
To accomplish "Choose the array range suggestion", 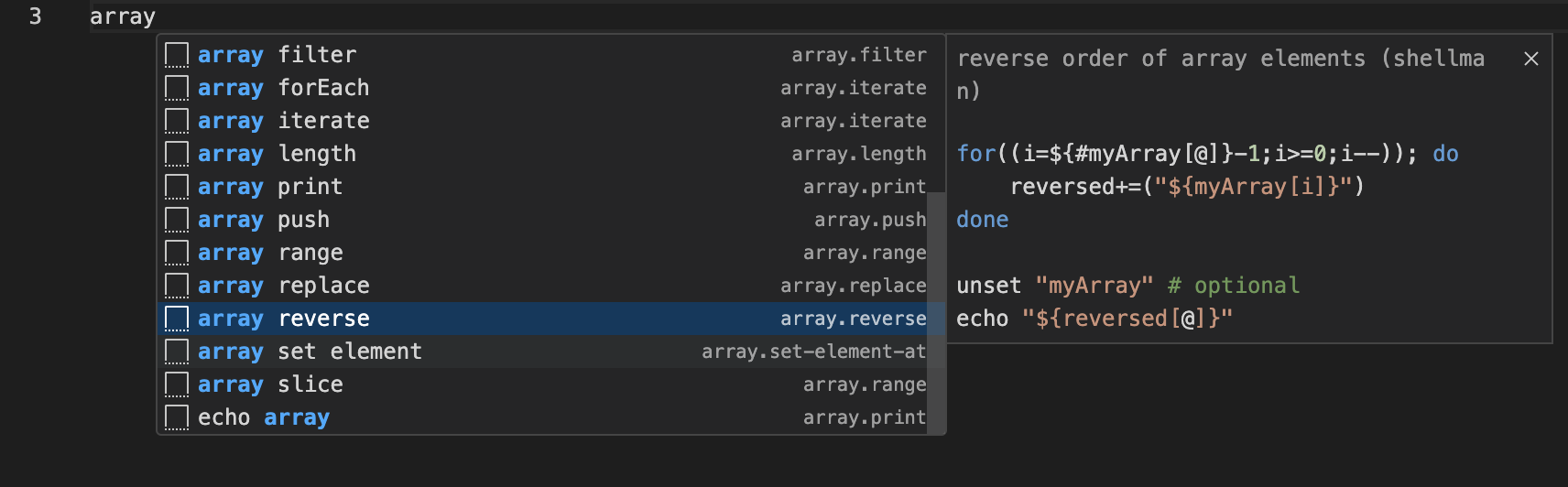I will (x=550, y=253).
